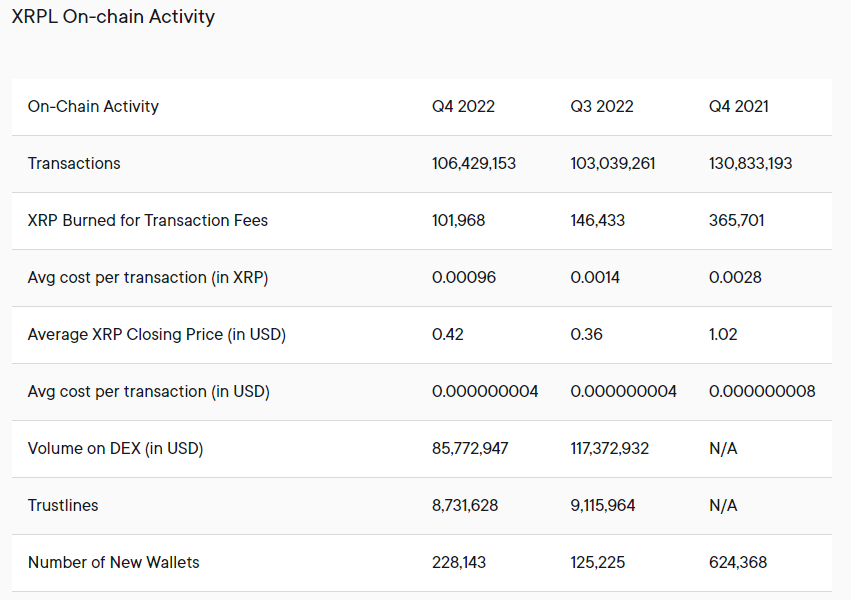Screen dimensions: 851x600
Task: Click N/A in the Trustlines row
Action: point(723,505)
